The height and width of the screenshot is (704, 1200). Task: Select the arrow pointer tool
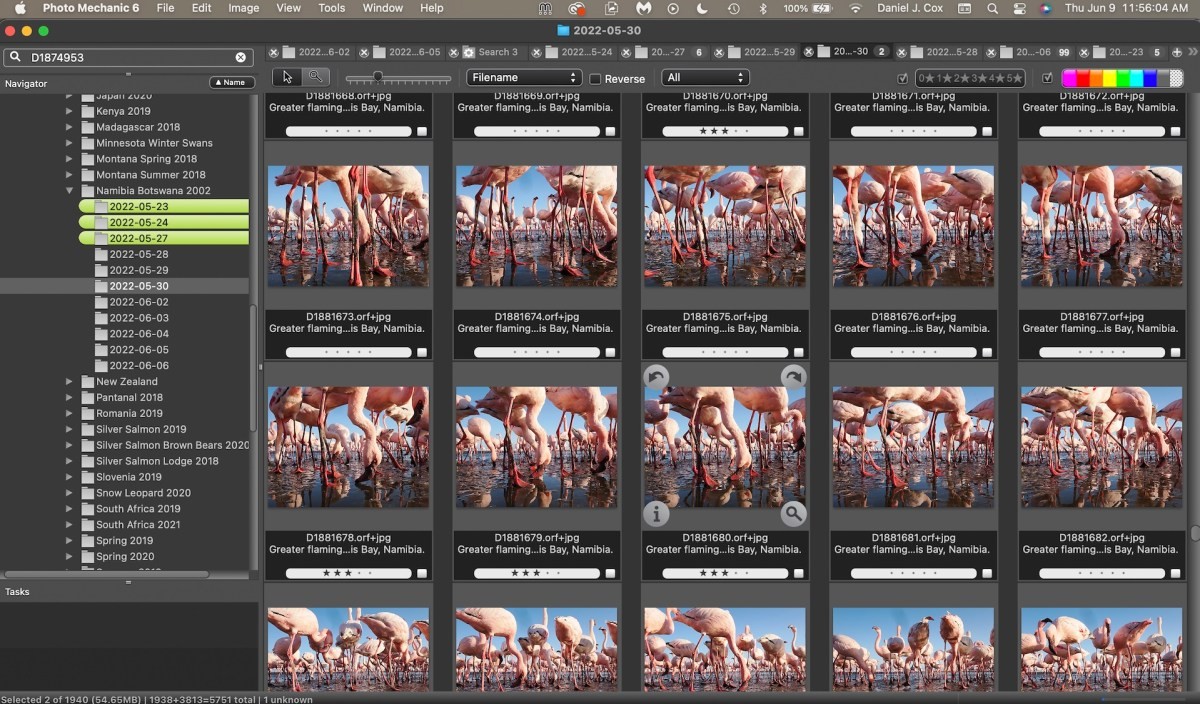click(x=287, y=77)
